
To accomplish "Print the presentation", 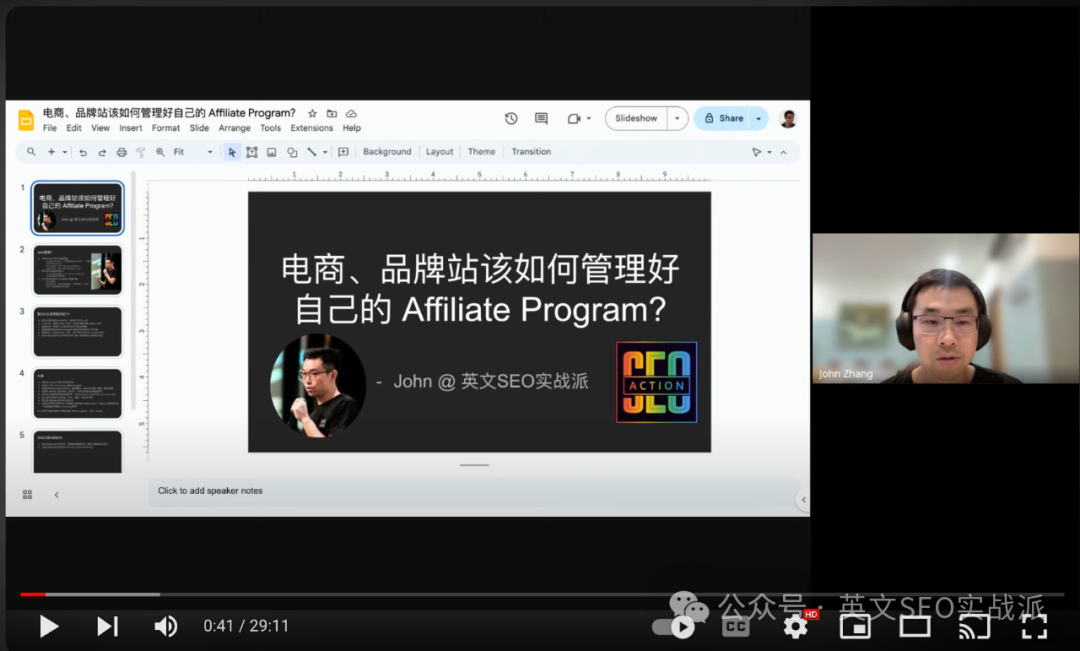I will point(121,152).
